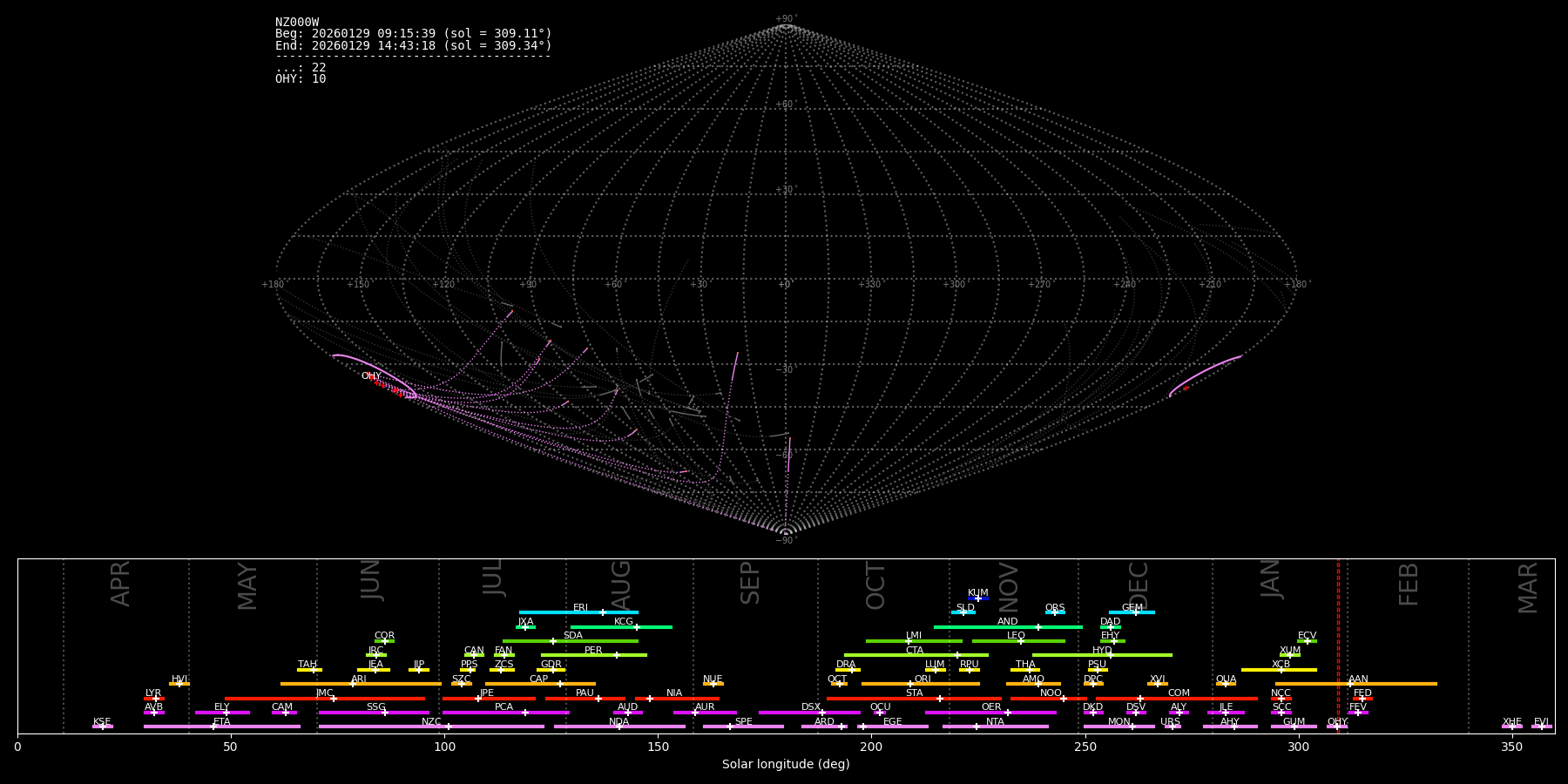Image resolution: width=1568 pixels, height=784 pixels.
Task: Click the green AND activity bar
Action: tap(1008, 627)
